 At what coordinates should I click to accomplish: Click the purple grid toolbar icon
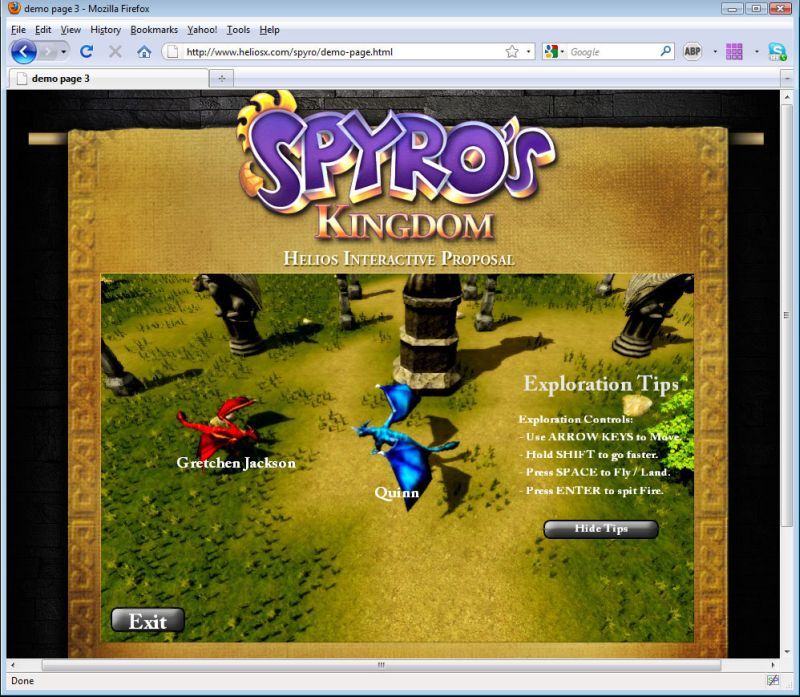click(734, 51)
